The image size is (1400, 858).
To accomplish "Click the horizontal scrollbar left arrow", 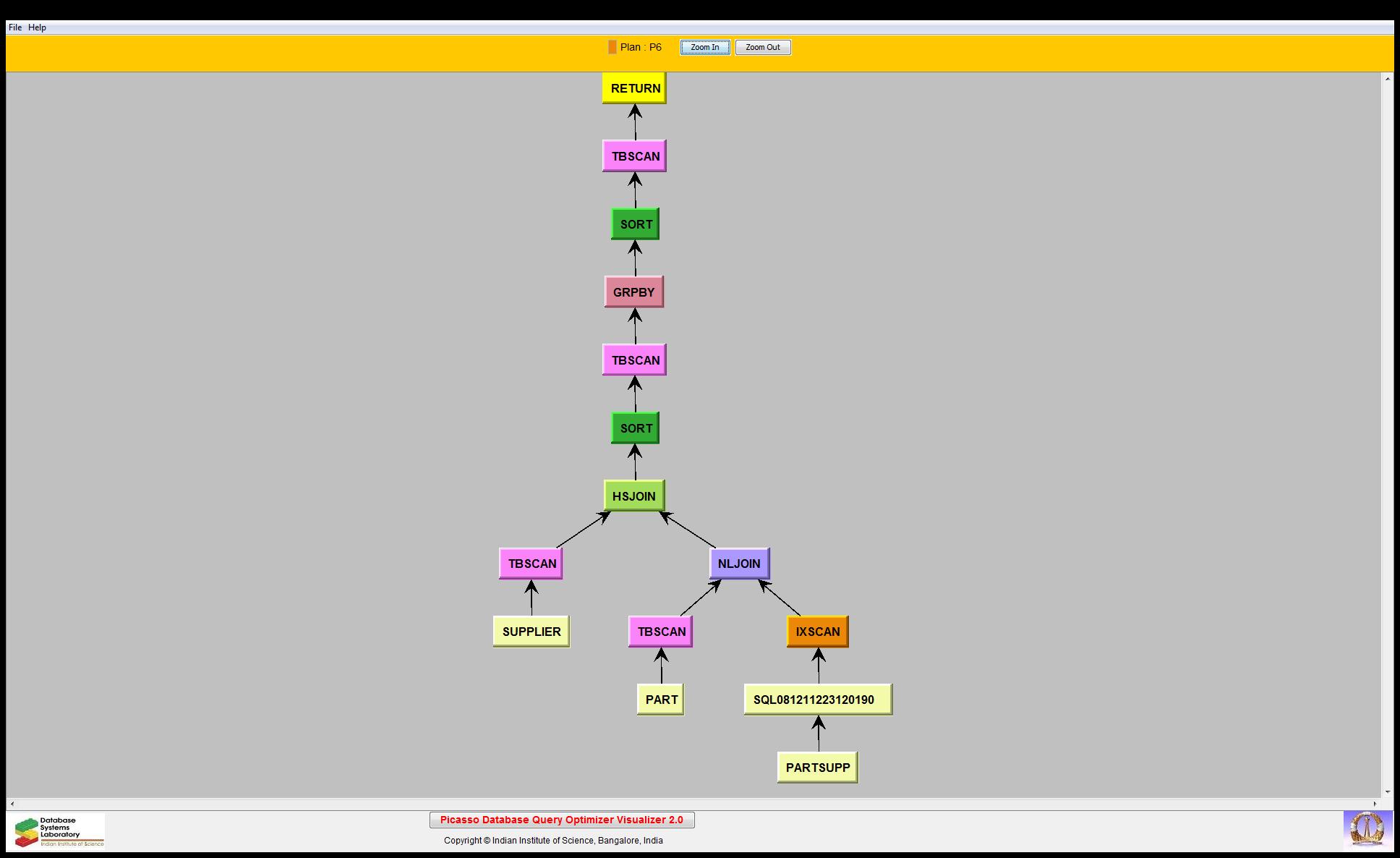I will pyautogui.click(x=12, y=804).
